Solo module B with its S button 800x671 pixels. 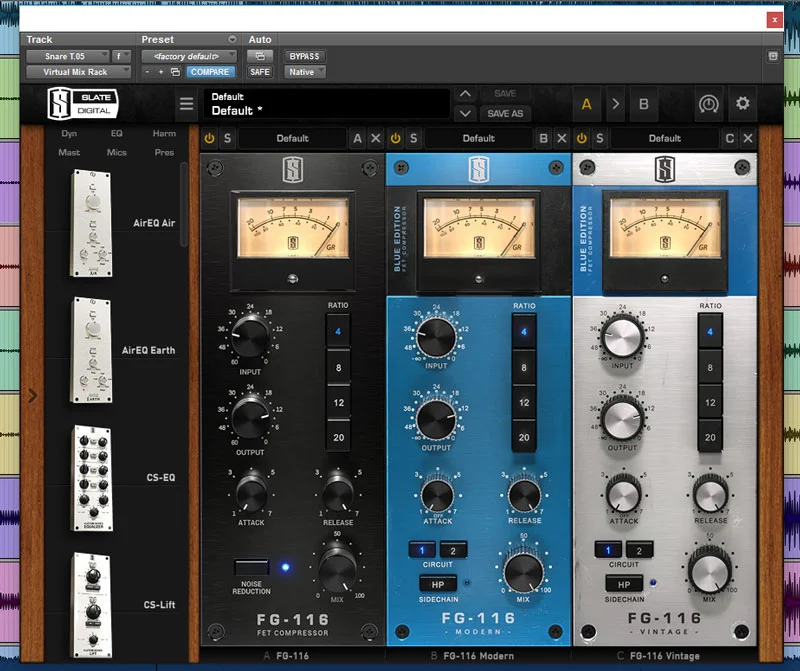coord(414,138)
